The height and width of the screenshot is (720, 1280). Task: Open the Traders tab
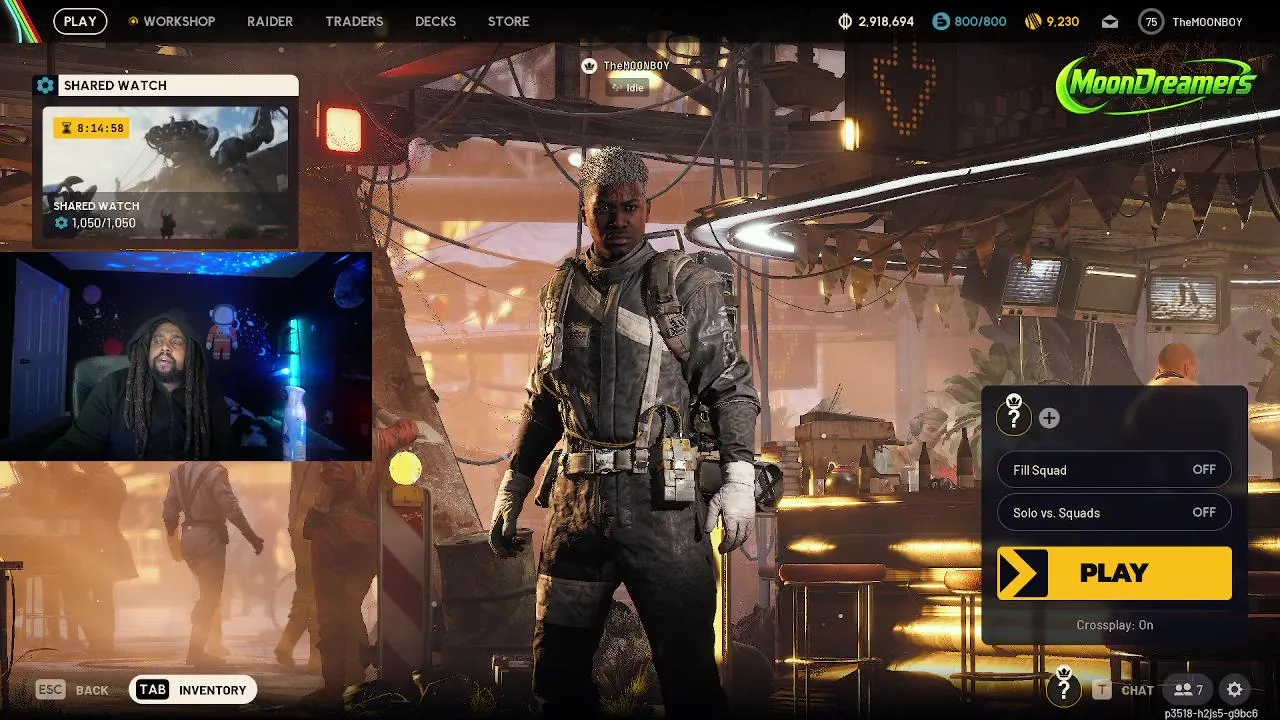(354, 21)
